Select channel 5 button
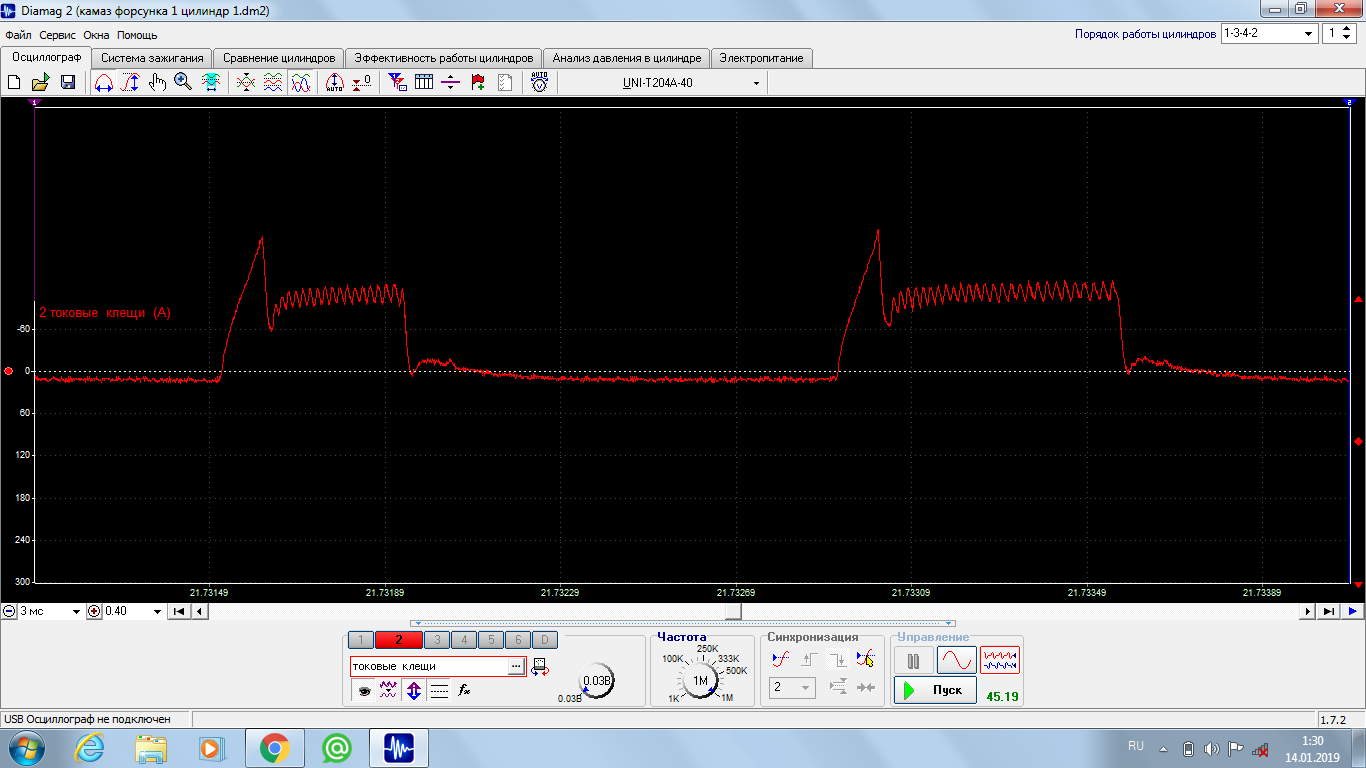 pos(491,640)
